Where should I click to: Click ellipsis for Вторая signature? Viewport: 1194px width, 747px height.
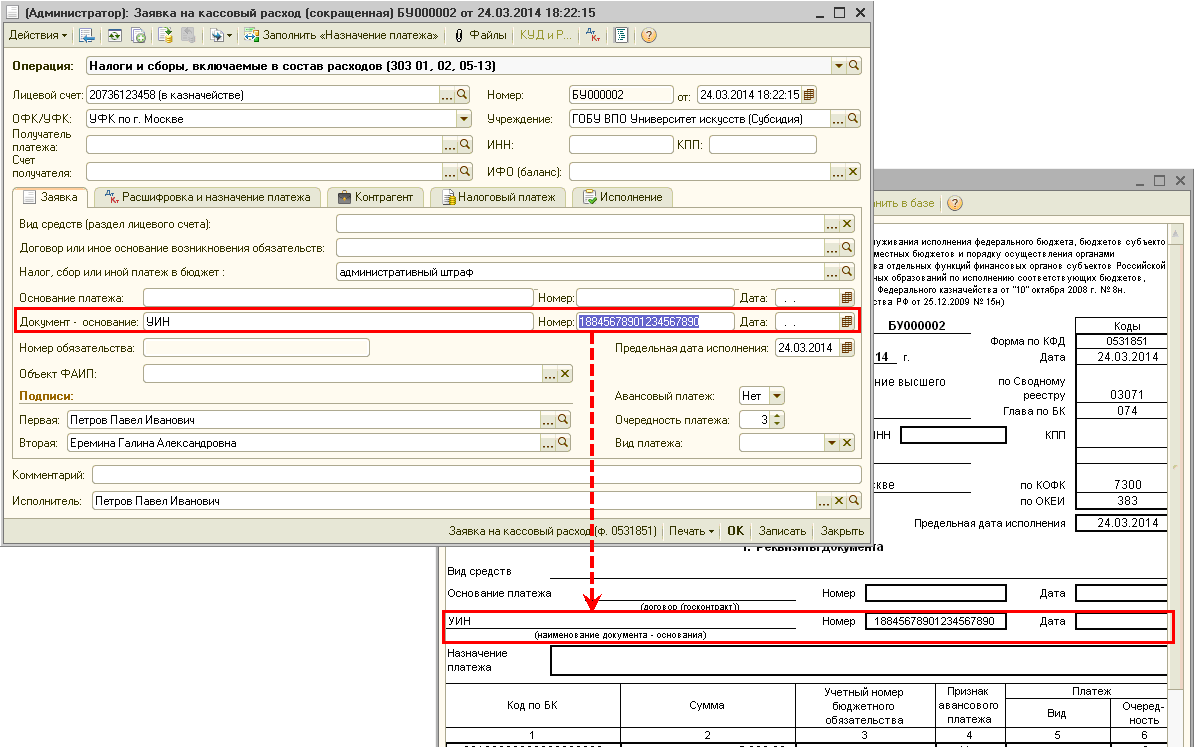(548, 443)
